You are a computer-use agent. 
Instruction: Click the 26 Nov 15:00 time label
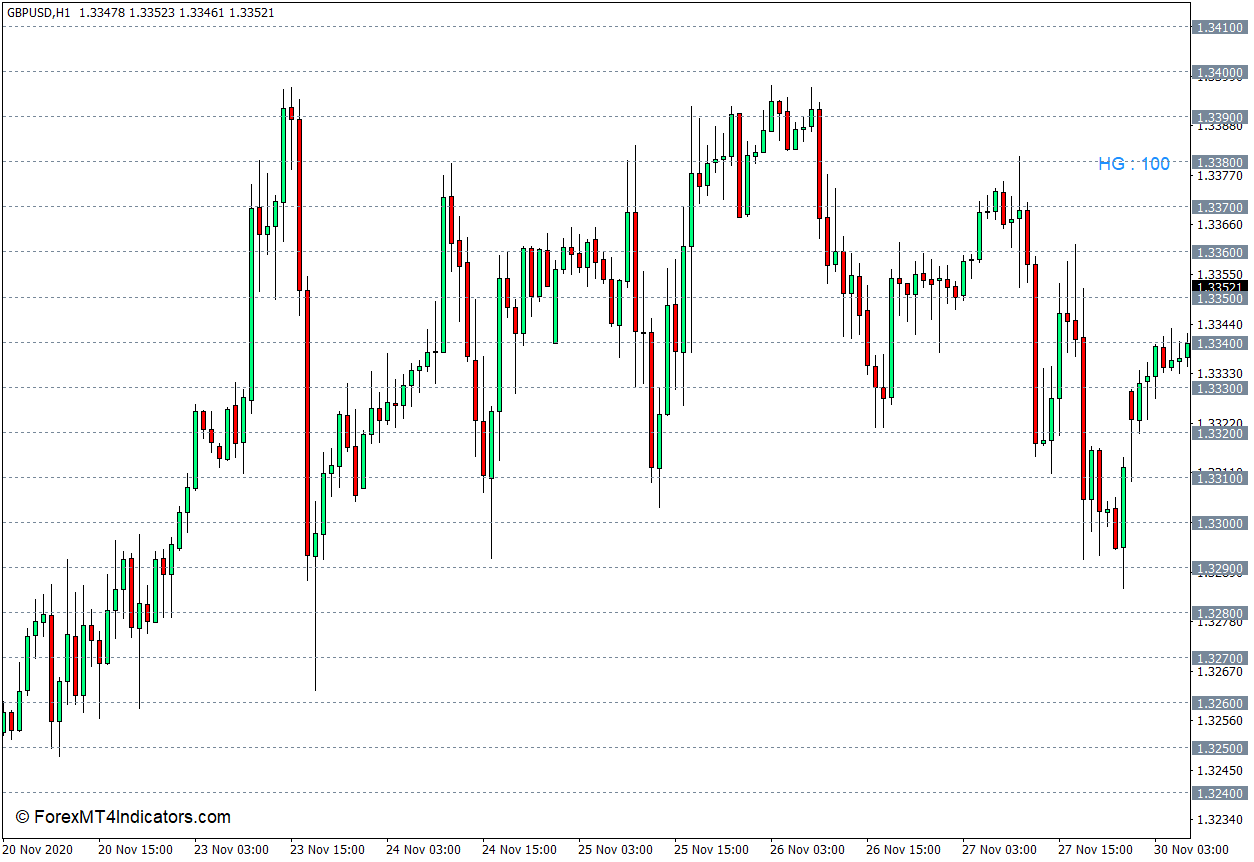(x=903, y=849)
